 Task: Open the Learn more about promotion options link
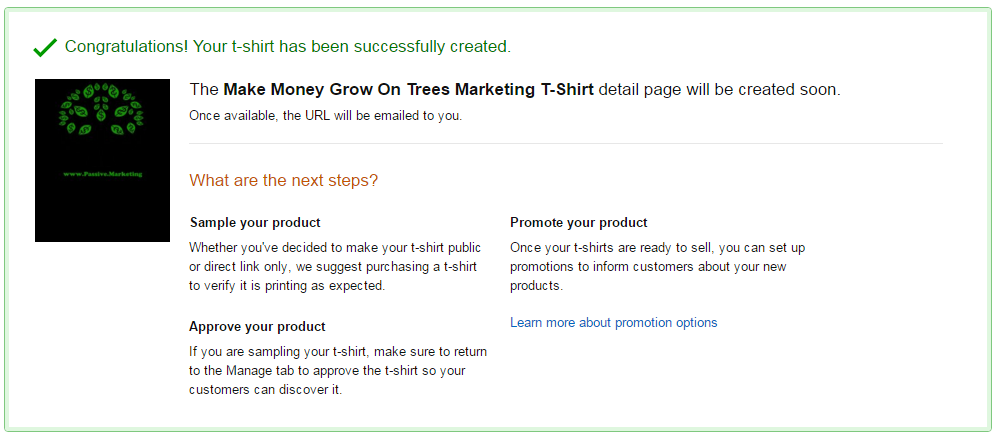(x=613, y=322)
